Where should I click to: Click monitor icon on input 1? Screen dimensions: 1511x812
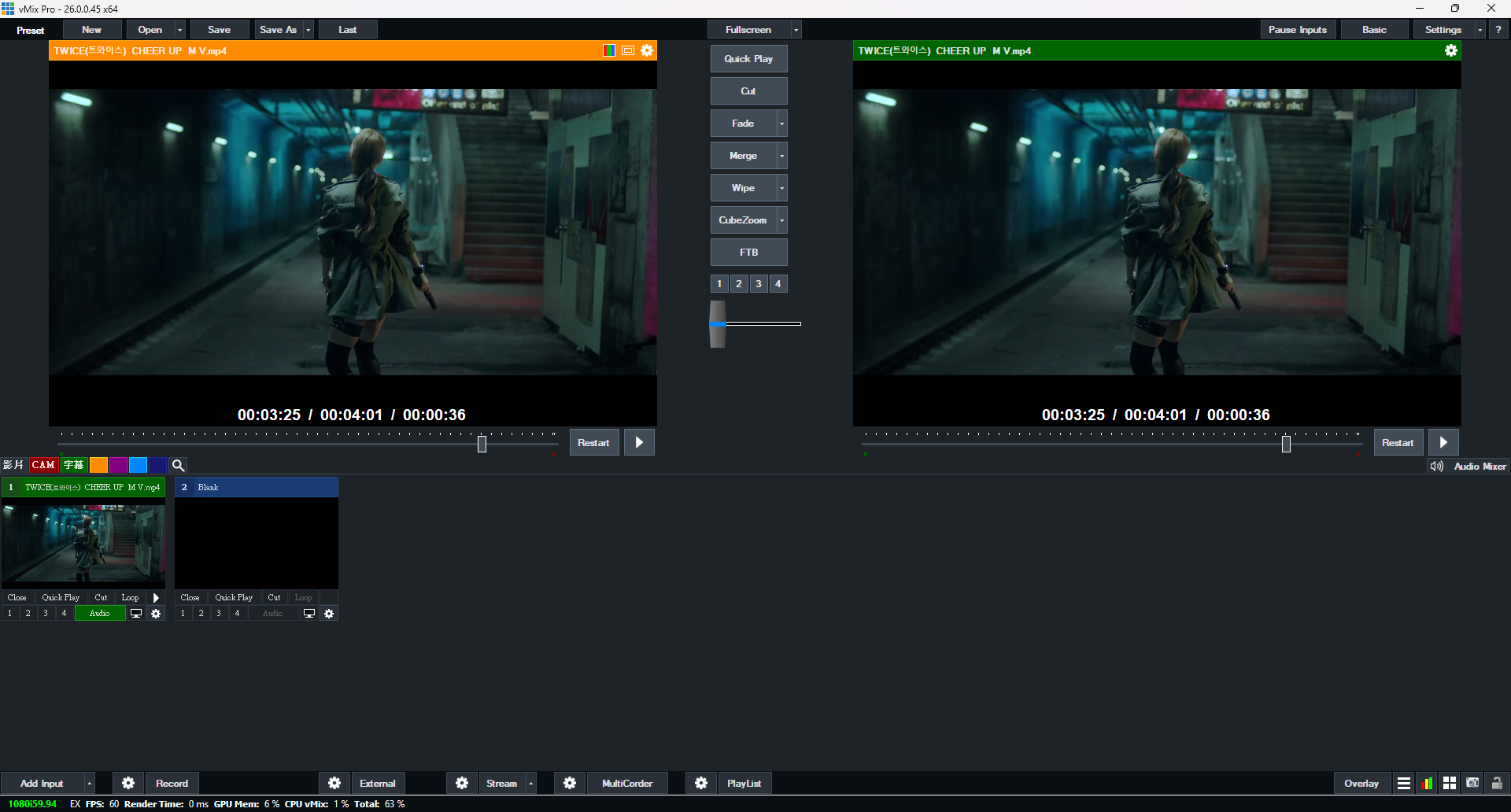136,614
